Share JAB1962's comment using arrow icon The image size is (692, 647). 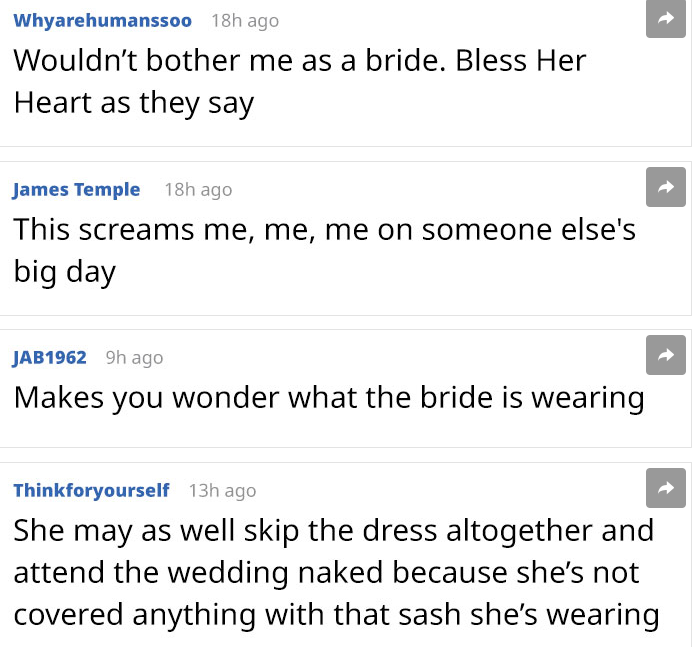[x=666, y=353]
